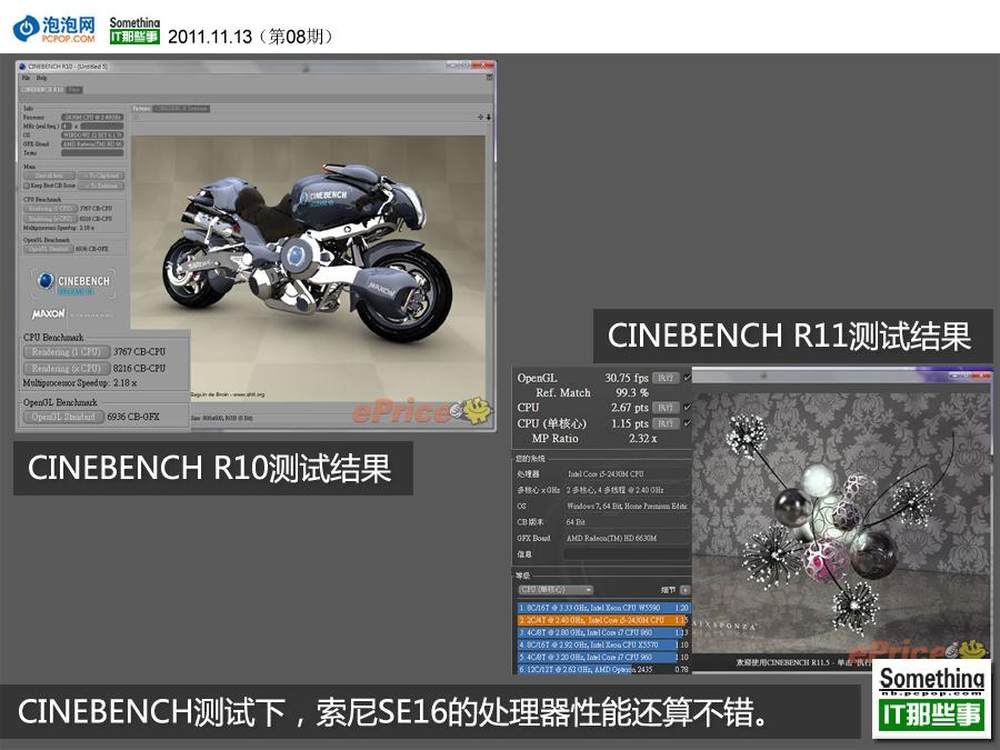
Task: Click the '3767 CB-CPU' score text
Action: (140, 352)
